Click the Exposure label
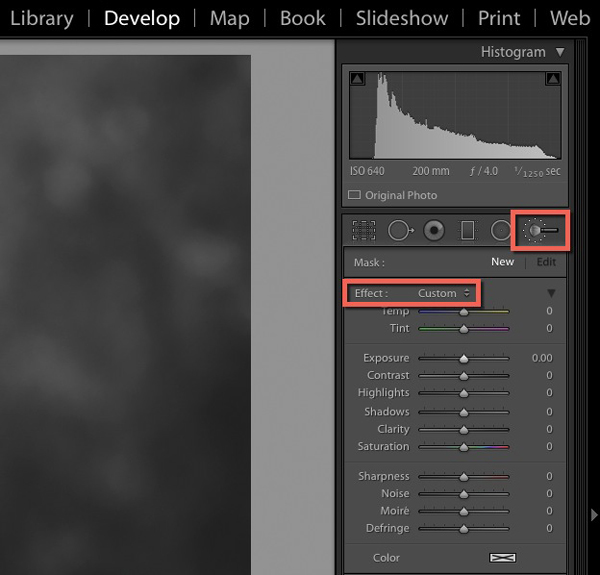Image resolution: width=600 pixels, height=575 pixels. click(x=386, y=358)
